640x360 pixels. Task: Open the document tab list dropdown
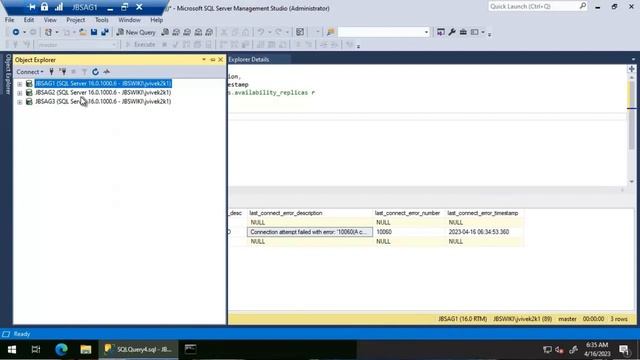633,60
